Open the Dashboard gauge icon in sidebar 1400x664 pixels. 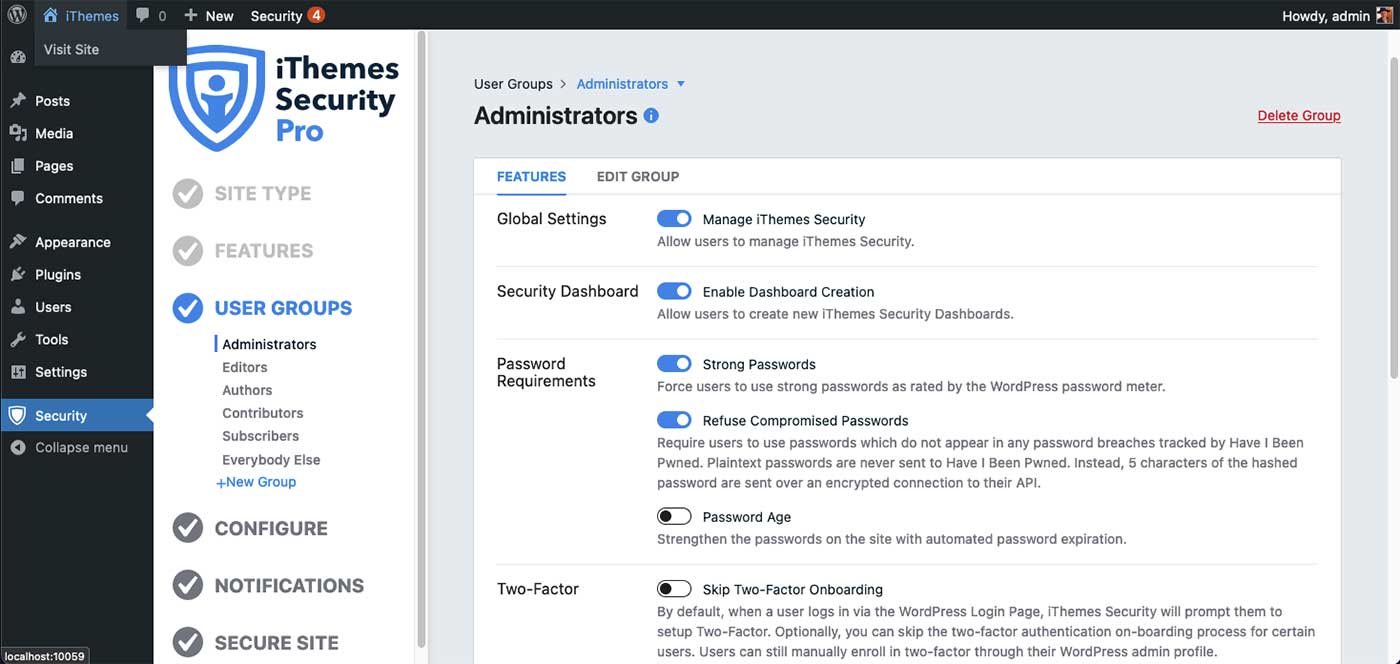(x=17, y=57)
